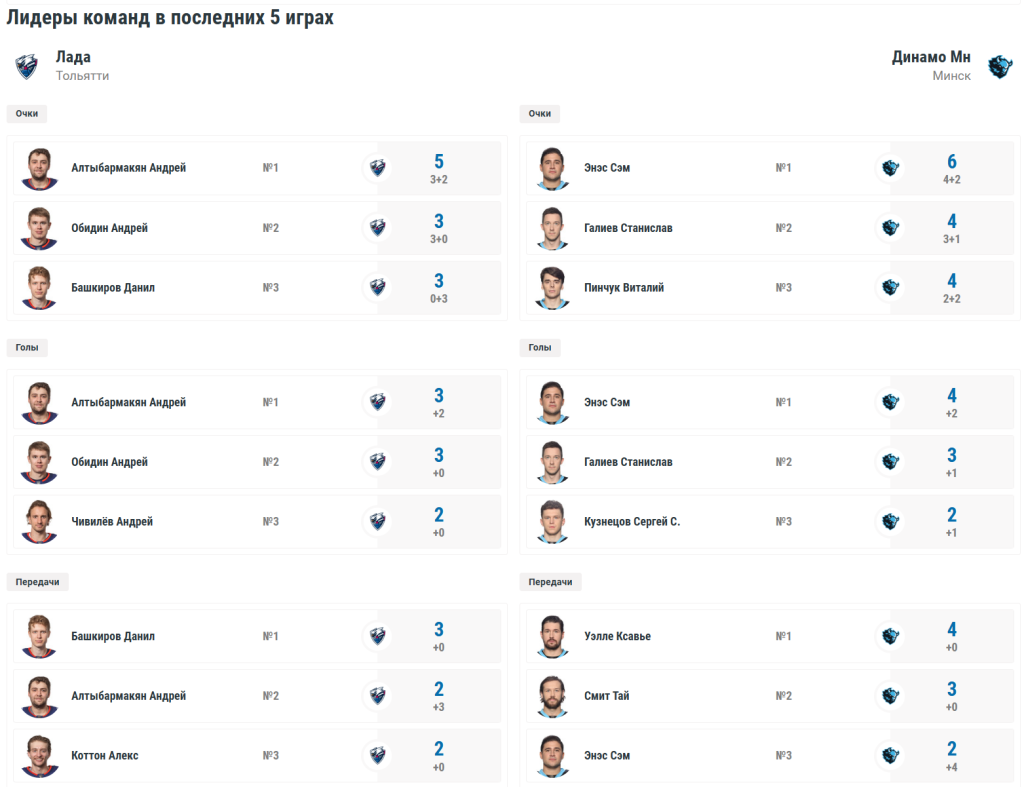The image size is (1024, 787).
Task: Click Lada logo beside Чивилёв Андрей's goals
Action: pos(376,522)
